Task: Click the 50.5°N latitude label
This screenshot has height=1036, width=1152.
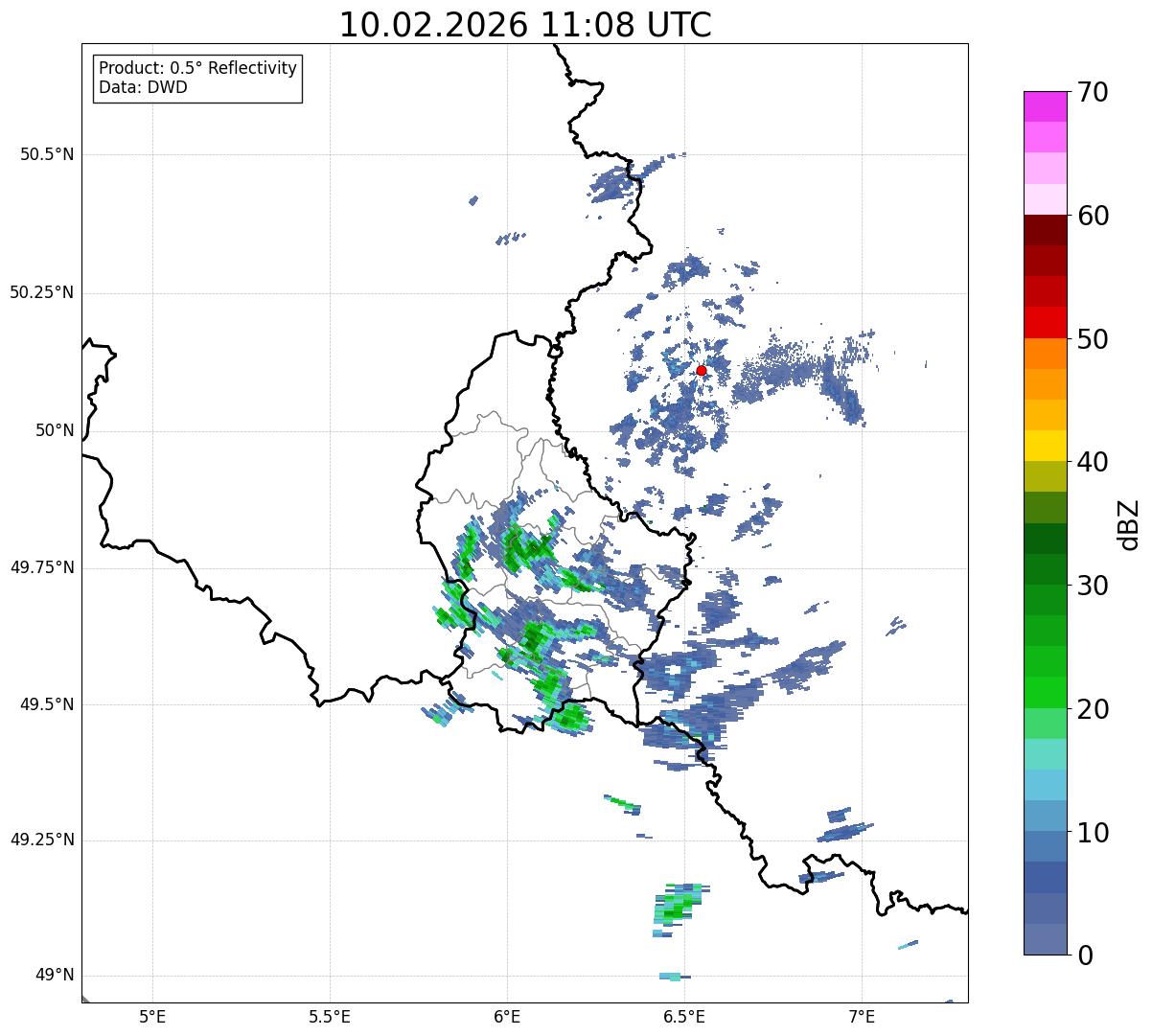Action: [47, 154]
